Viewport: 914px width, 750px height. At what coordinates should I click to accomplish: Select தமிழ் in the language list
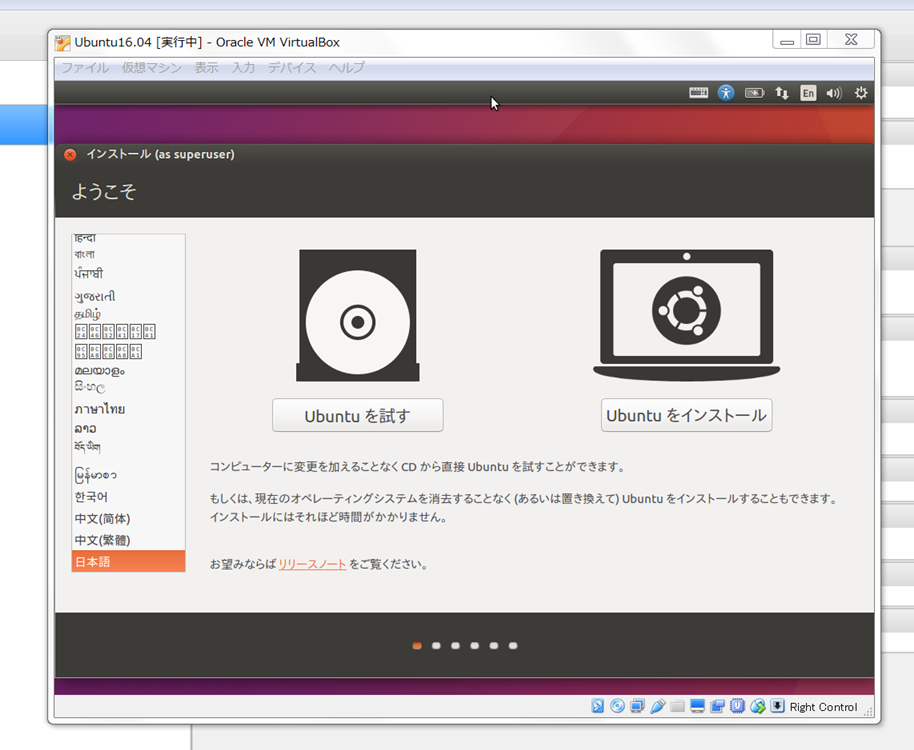[x=128, y=315]
